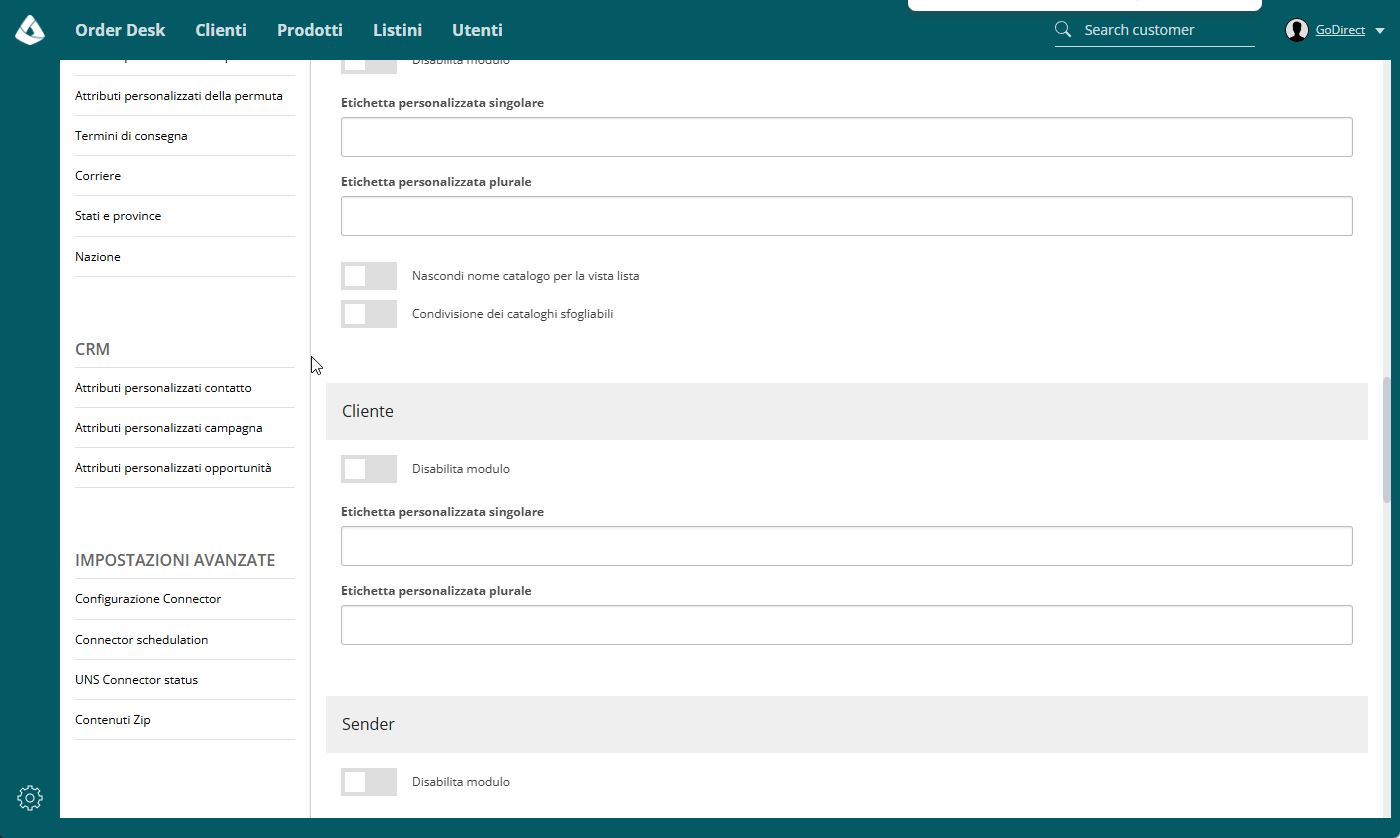Enable Condivisione dei cataloghi sfogliabili toggle
Image resolution: width=1400 pixels, height=838 pixels.
pyautogui.click(x=369, y=314)
